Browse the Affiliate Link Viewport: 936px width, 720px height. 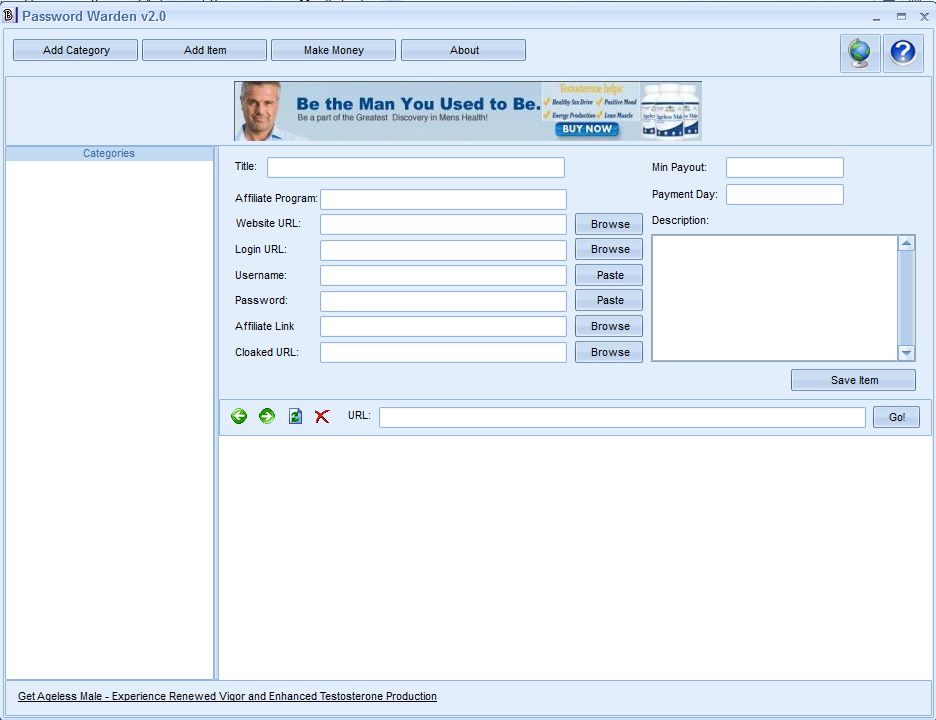(609, 326)
